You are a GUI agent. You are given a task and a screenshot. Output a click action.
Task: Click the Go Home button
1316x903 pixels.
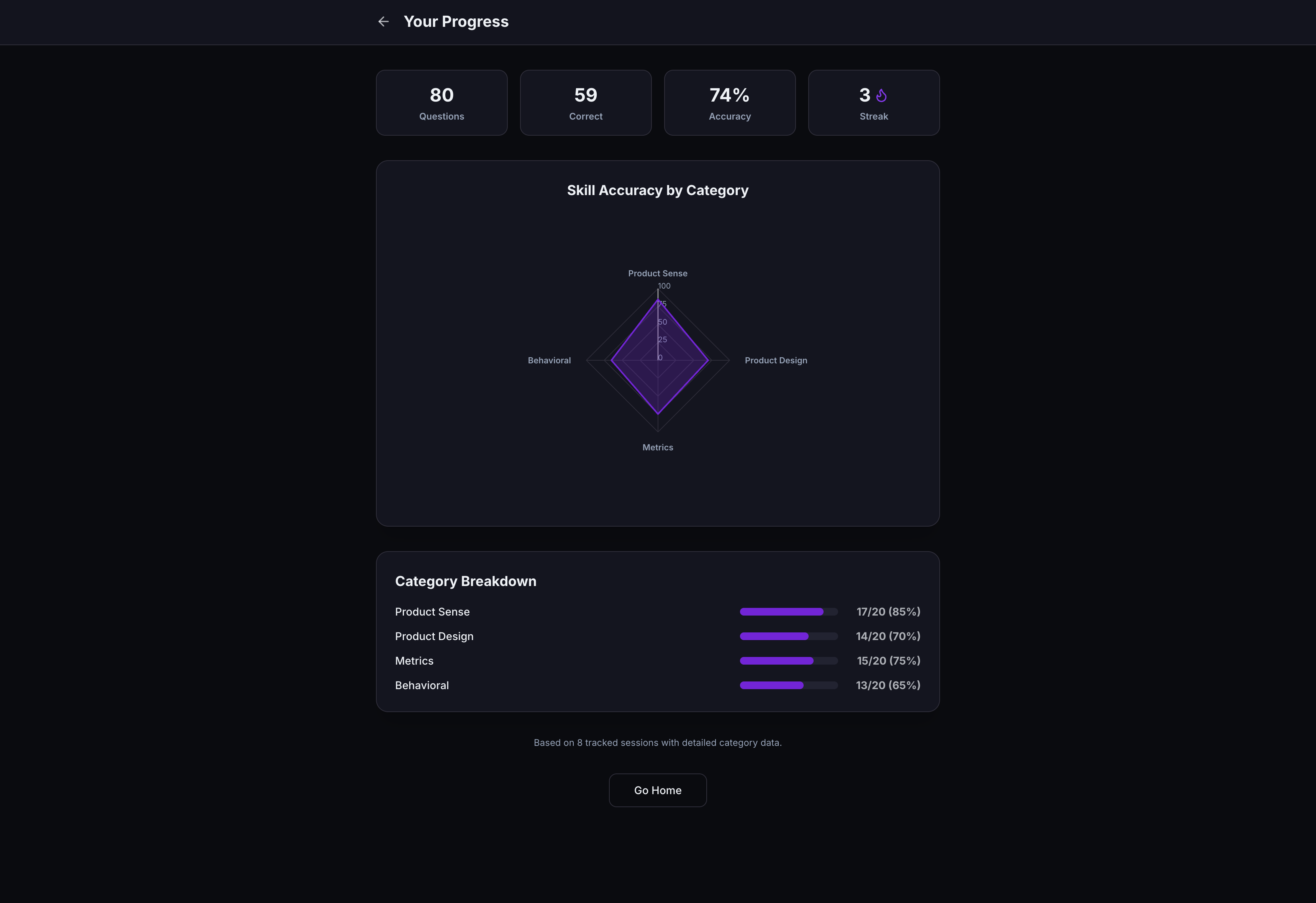tap(658, 790)
